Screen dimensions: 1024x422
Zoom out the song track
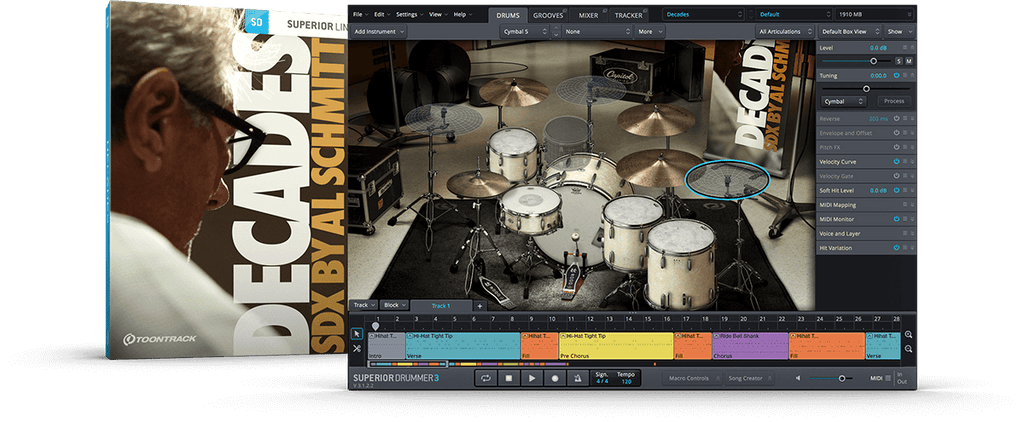[x=908, y=349]
